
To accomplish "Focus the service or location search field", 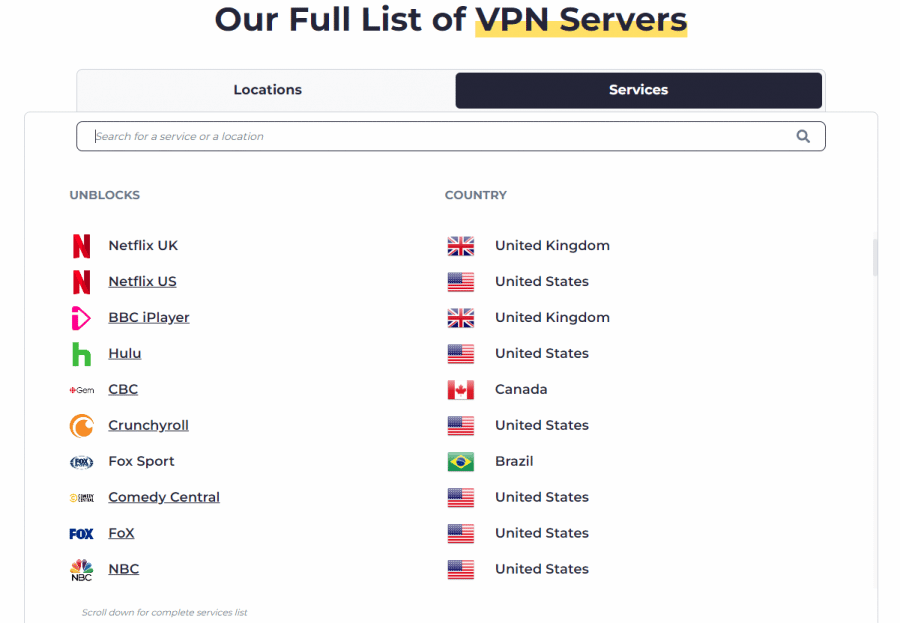I will [451, 136].
